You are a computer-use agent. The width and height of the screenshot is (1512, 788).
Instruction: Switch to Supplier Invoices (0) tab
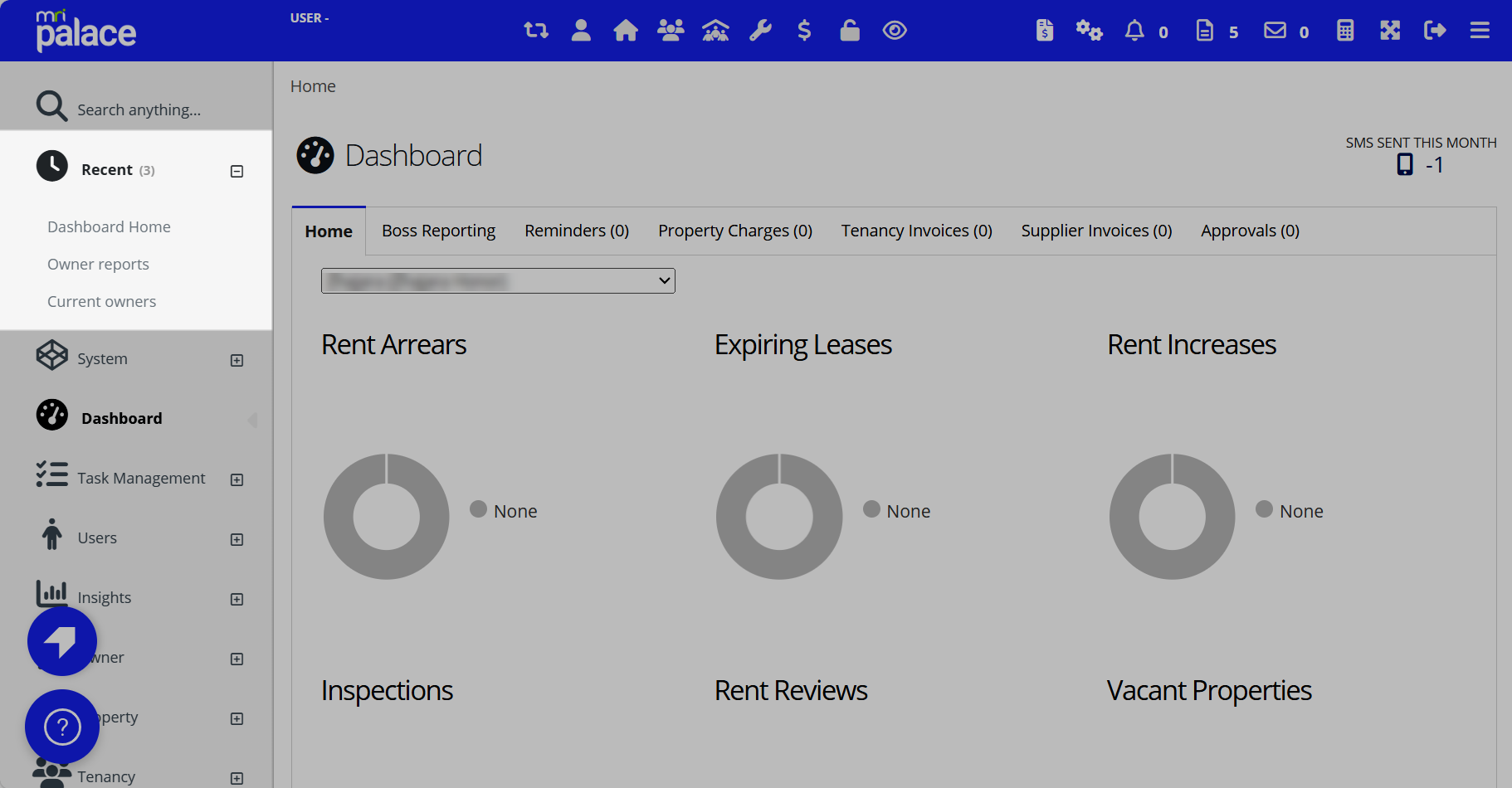(x=1096, y=231)
